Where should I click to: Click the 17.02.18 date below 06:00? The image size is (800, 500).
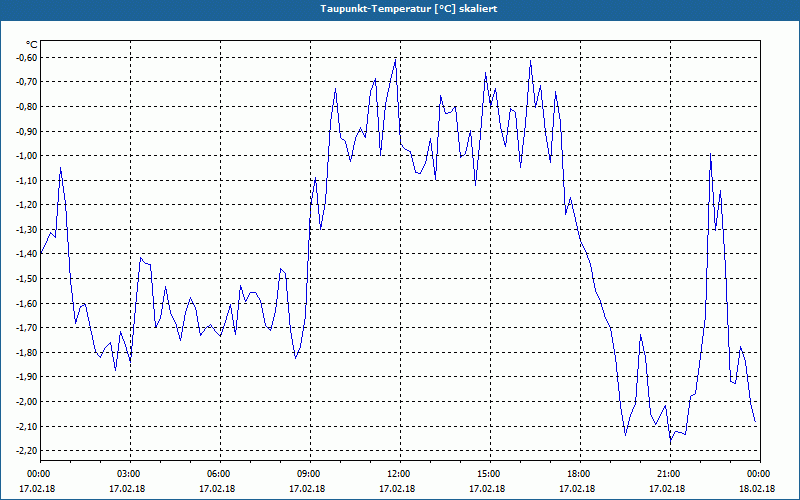tap(217, 489)
